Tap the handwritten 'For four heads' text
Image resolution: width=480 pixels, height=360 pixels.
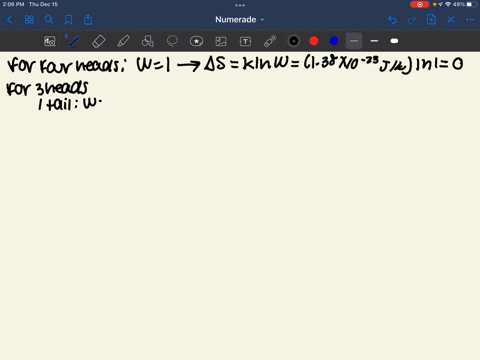[x=66, y=65]
